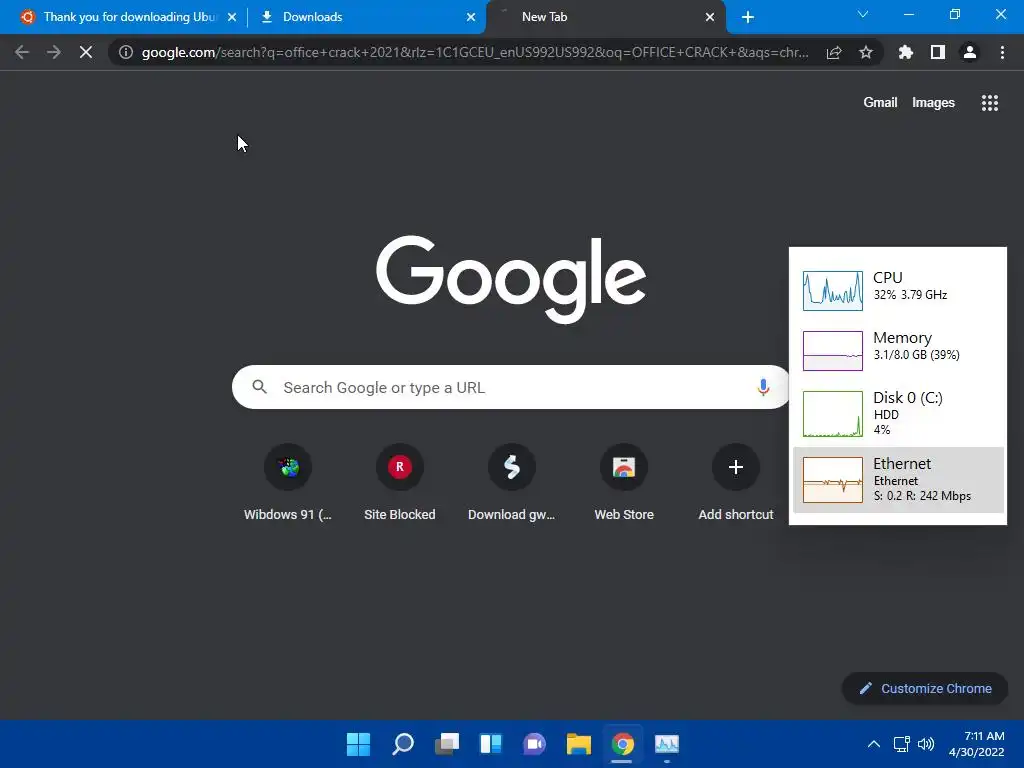Open the profile avatar menu

pos(970,52)
